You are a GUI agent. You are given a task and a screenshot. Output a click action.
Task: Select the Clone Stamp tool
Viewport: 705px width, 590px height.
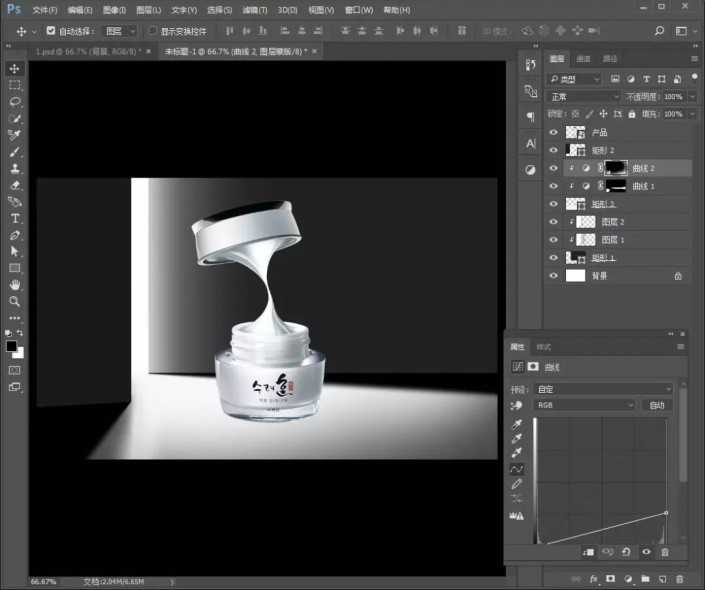[15, 168]
